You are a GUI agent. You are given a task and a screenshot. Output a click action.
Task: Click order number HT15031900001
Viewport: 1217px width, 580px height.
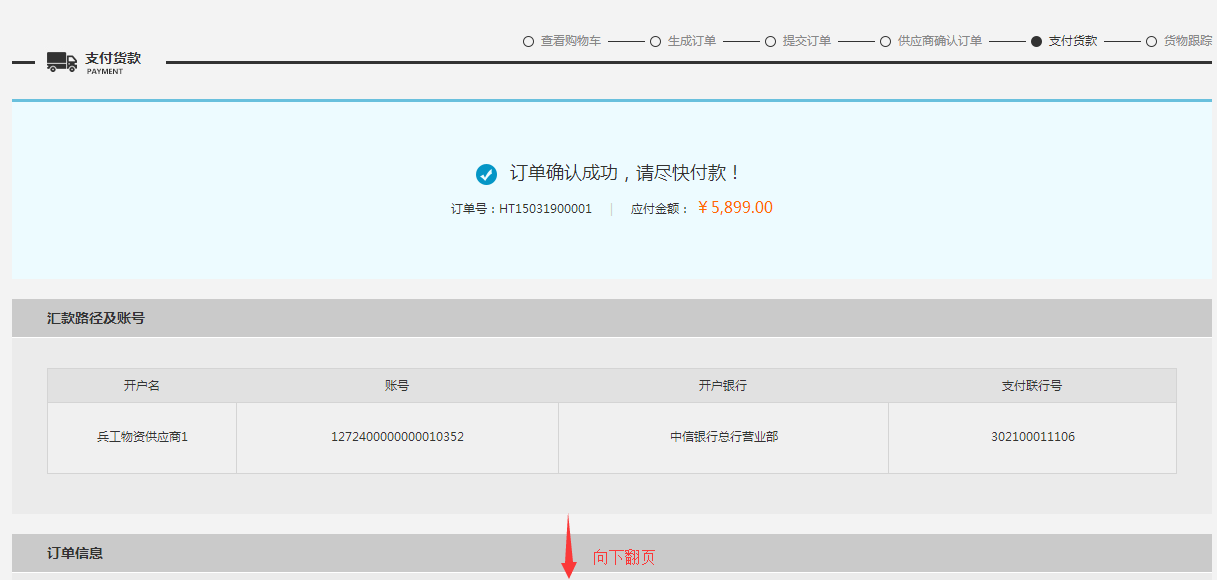point(545,209)
